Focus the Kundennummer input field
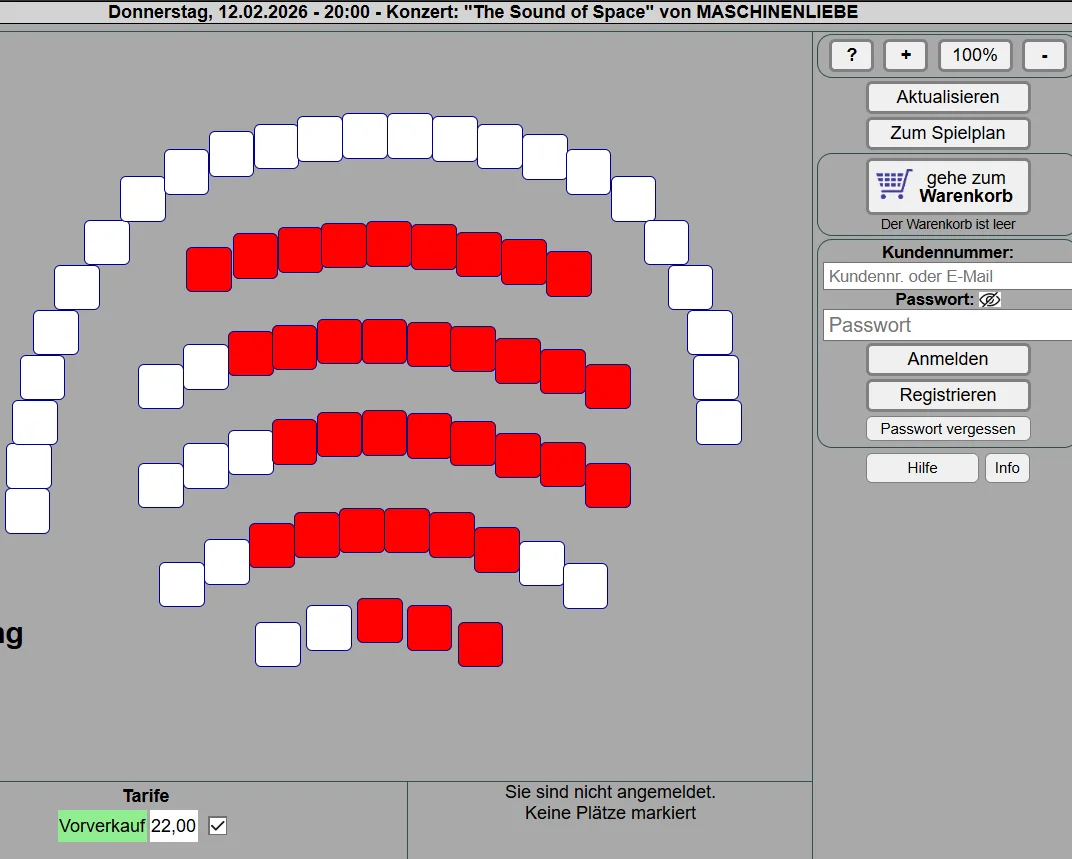The height and width of the screenshot is (859, 1072). (946, 276)
